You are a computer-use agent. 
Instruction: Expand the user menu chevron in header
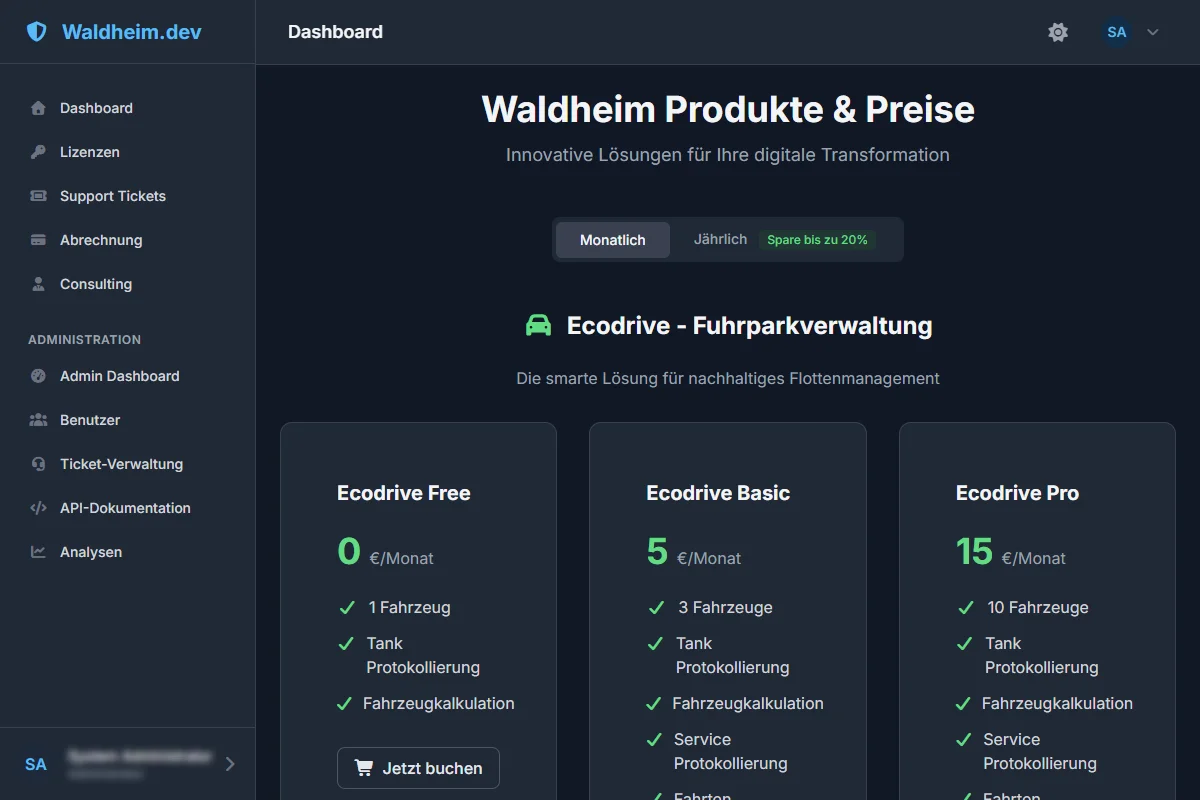[1153, 32]
